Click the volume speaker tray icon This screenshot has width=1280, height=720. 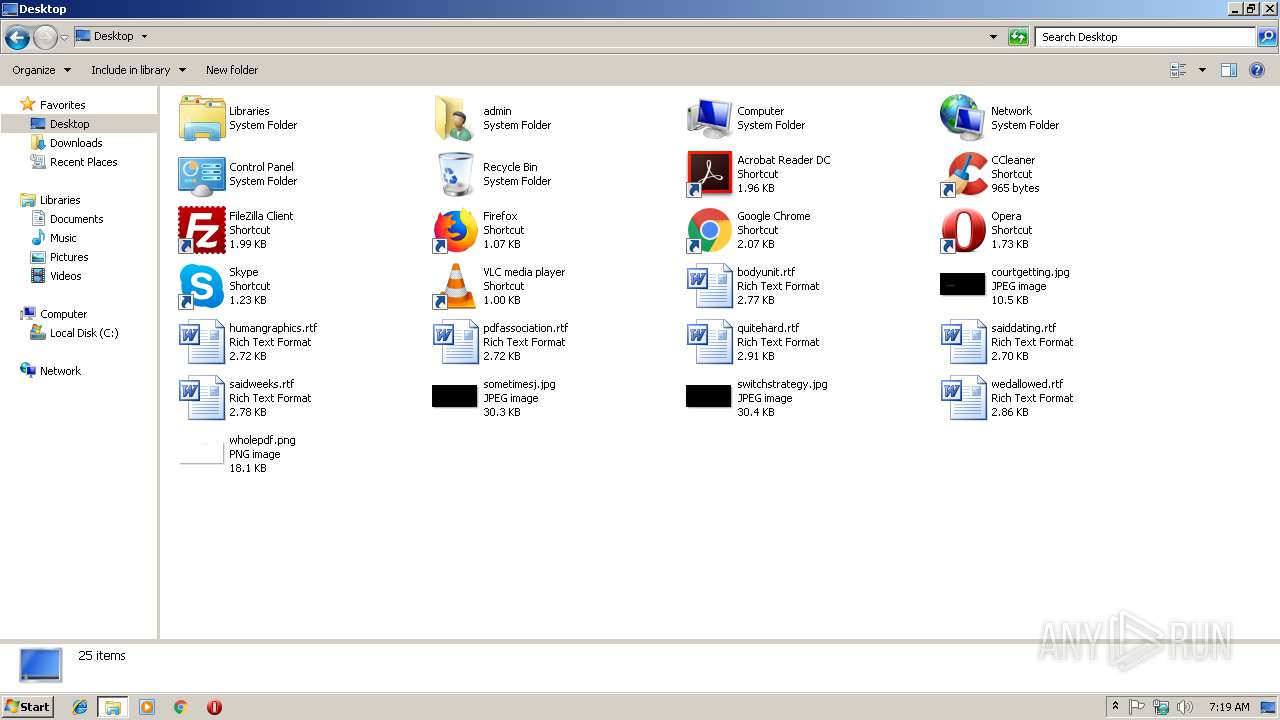[1185, 707]
